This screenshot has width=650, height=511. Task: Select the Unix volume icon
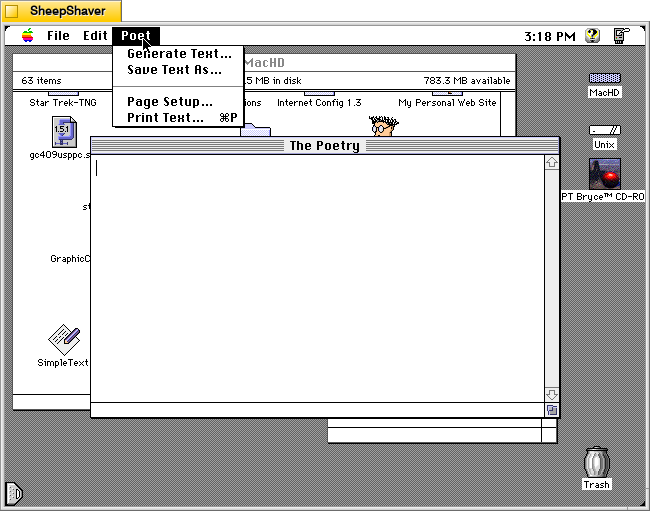[x=604, y=131]
